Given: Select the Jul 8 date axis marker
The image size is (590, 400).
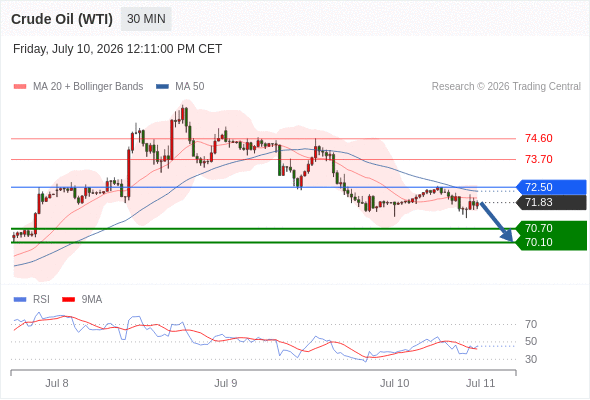Looking at the screenshot, I should pos(57,383).
